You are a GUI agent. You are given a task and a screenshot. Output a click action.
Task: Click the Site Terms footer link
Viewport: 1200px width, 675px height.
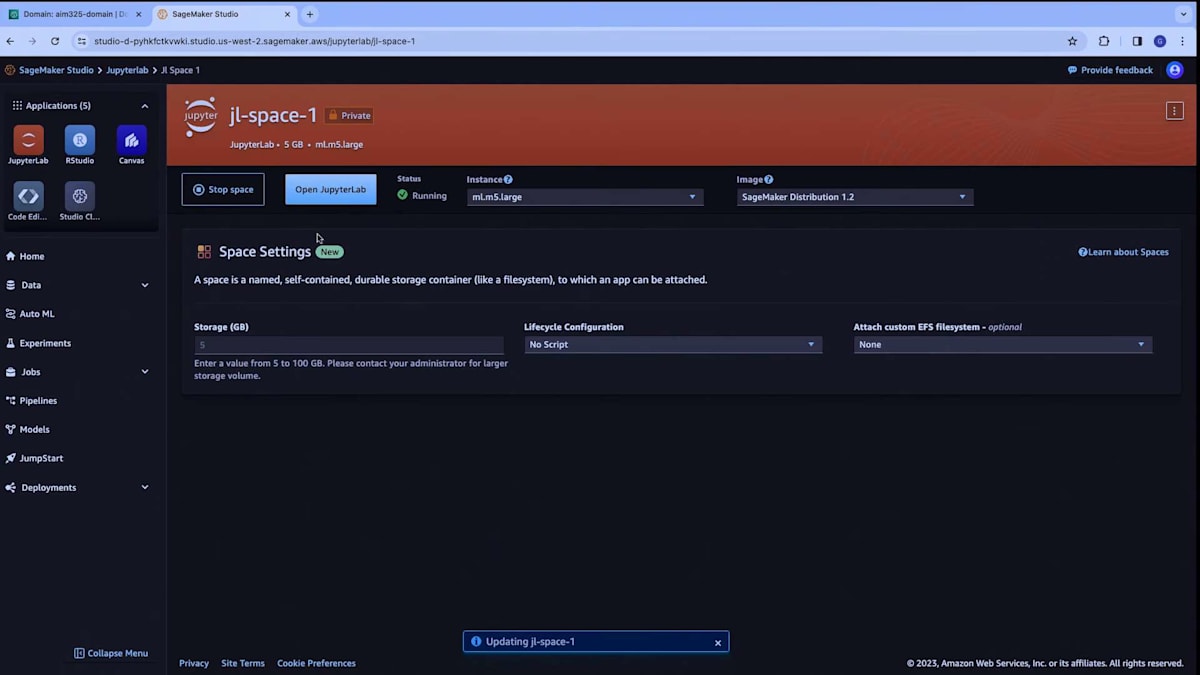tap(243, 663)
